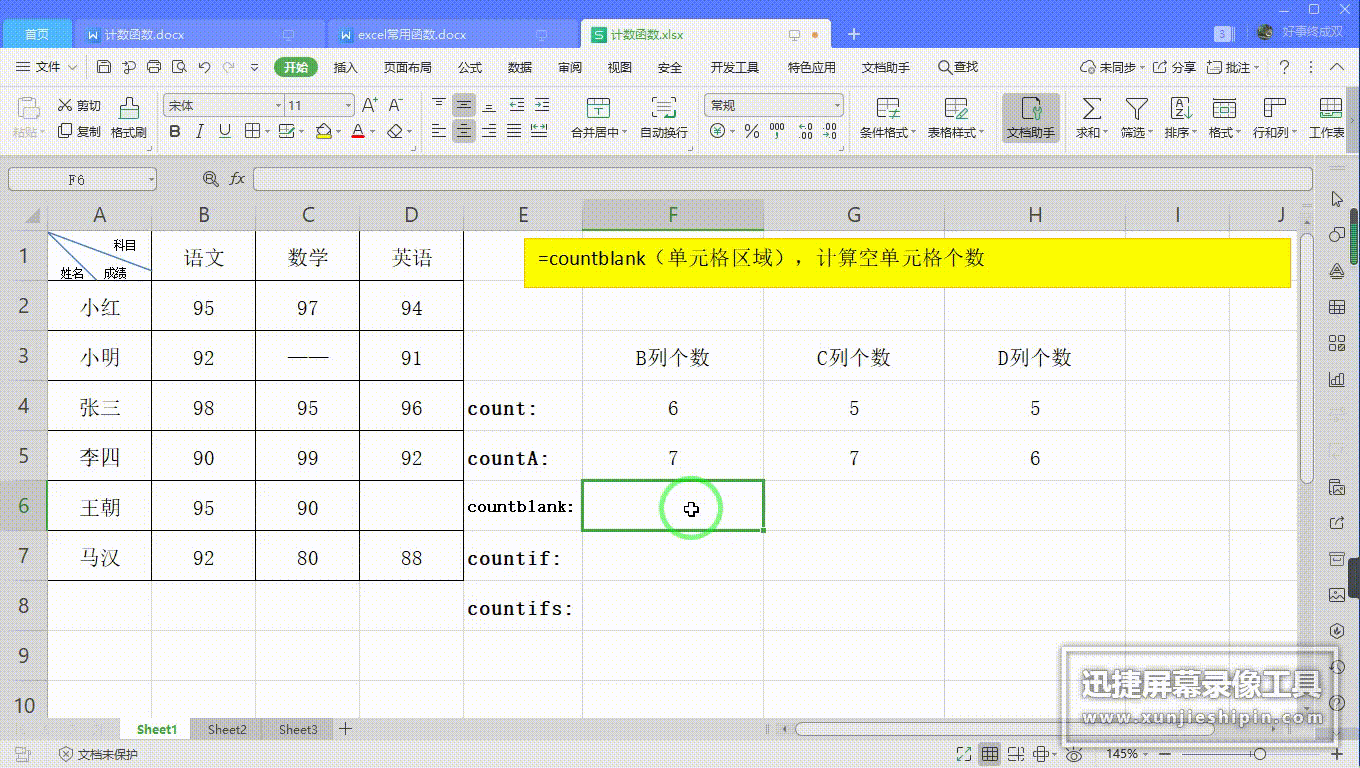This screenshot has height=768, width=1360.
Task: Switch to the 视图 (View) ribbon tab
Action: (620, 67)
